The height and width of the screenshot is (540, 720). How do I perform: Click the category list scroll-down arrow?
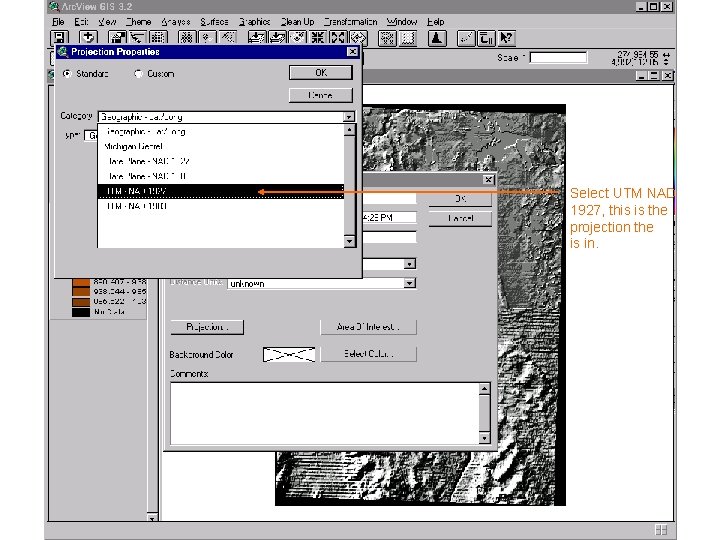pyautogui.click(x=349, y=242)
